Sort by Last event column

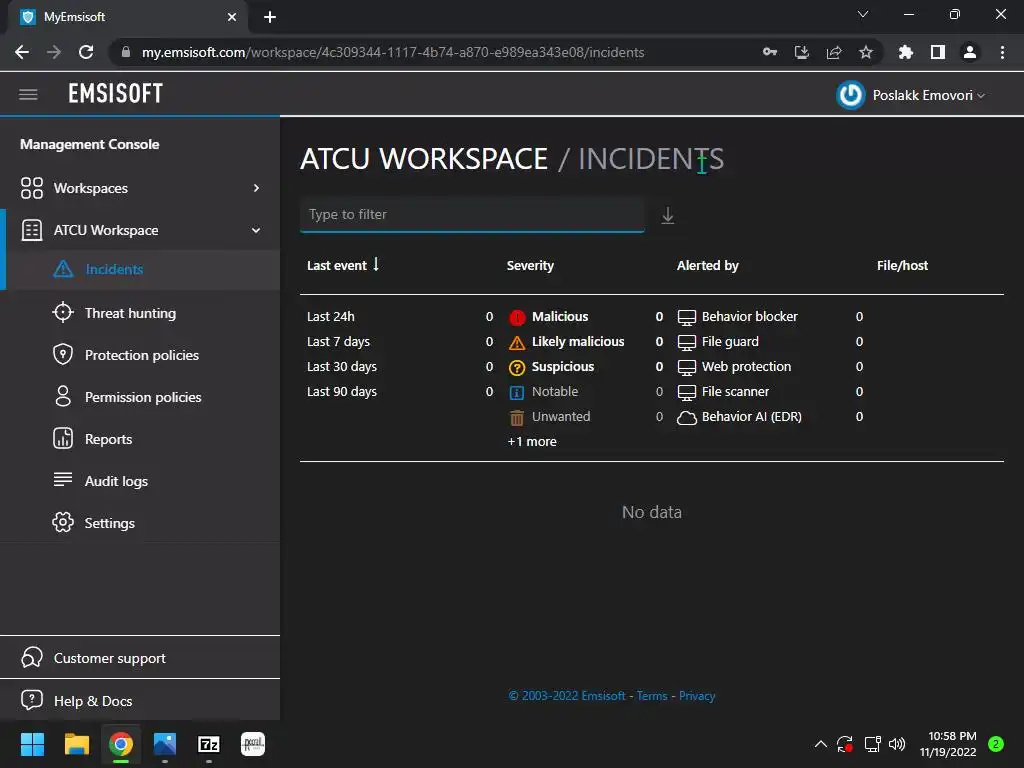(343, 265)
